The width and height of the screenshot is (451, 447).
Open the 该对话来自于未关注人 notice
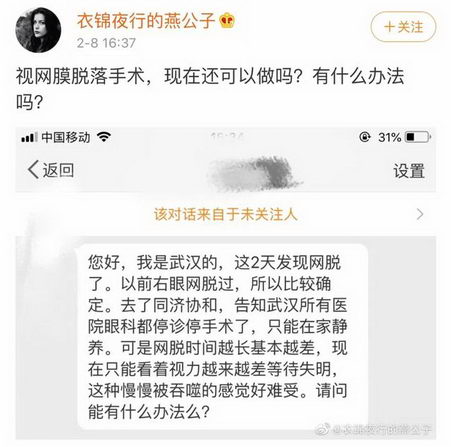225,214
